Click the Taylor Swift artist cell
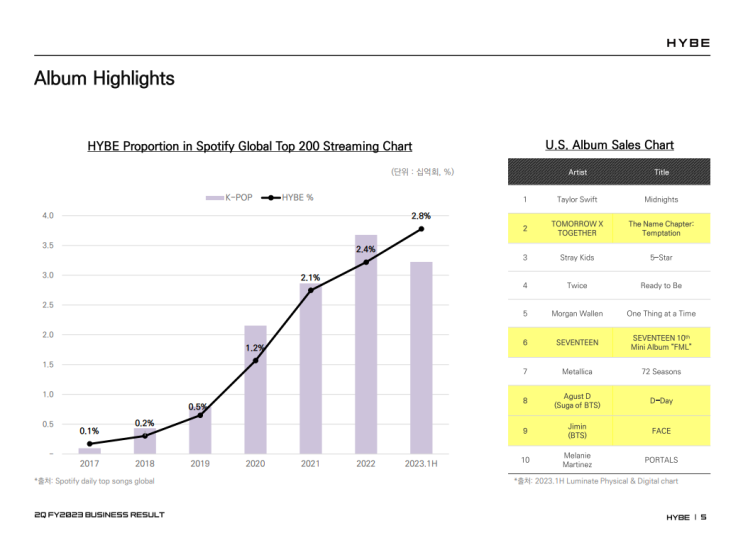 pyautogui.click(x=577, y=200)
